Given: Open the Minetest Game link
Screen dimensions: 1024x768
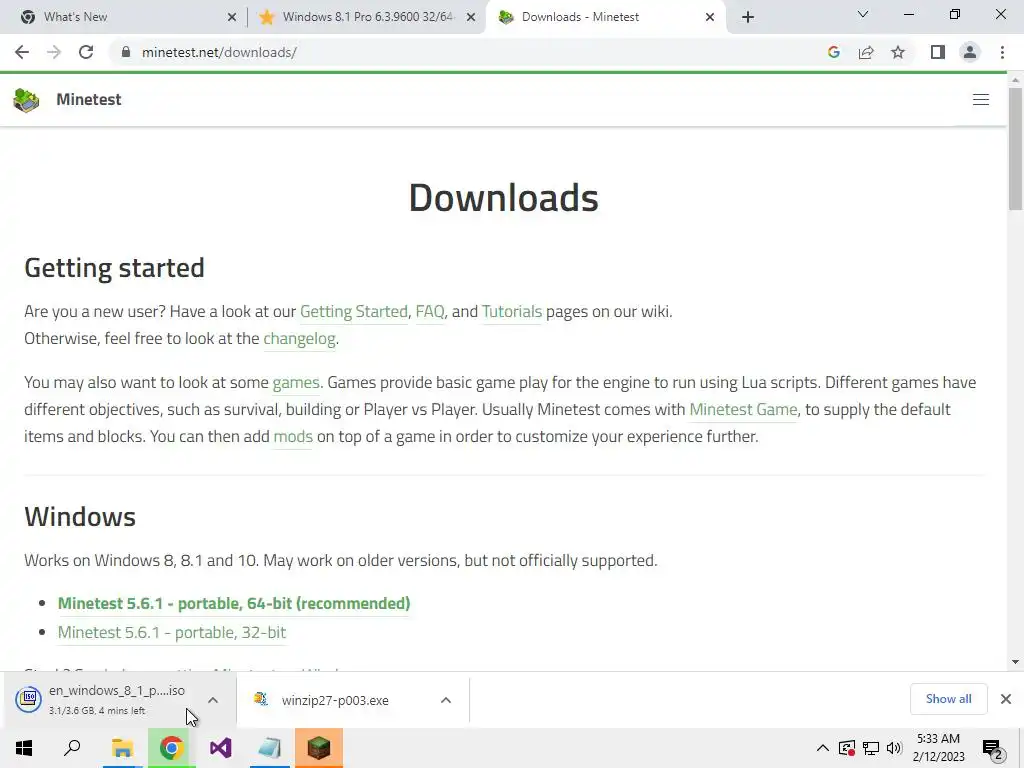Looking at the screenshot, I should coord(743,409).
